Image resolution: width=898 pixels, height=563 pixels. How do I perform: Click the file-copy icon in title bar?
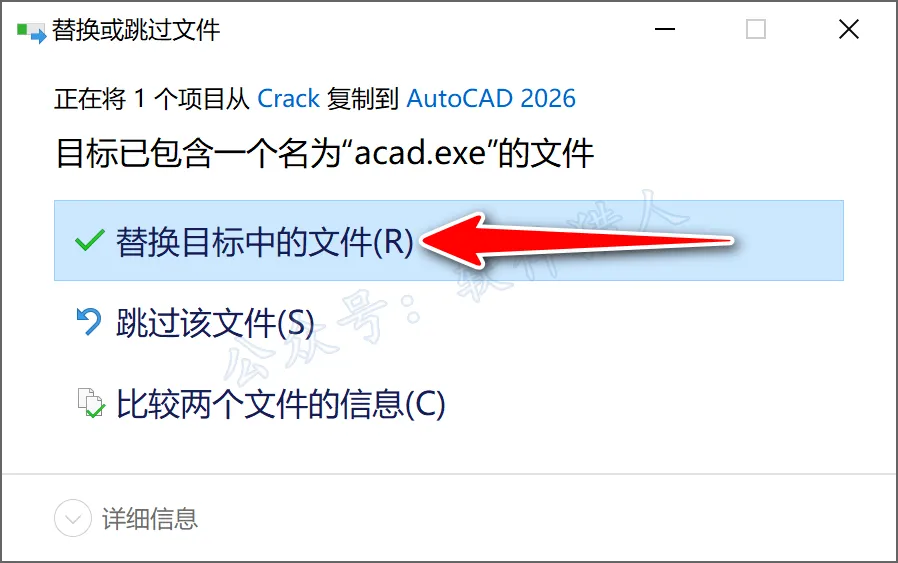click(31, 32)
